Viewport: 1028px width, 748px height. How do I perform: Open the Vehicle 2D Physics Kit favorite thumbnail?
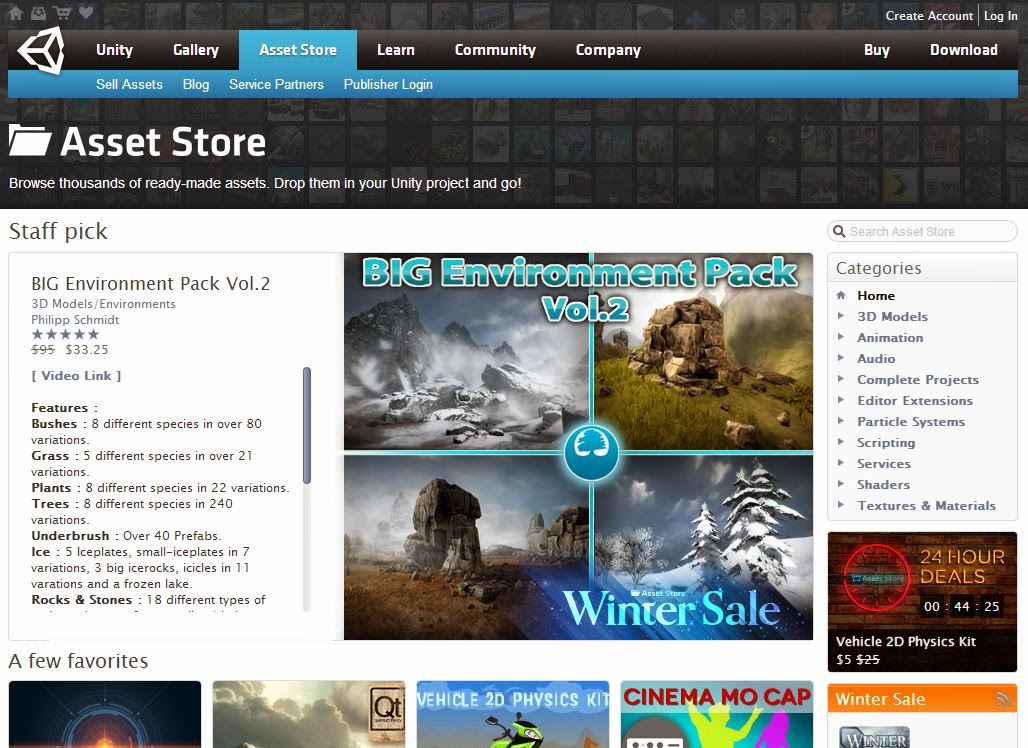(x=513, y=714)
